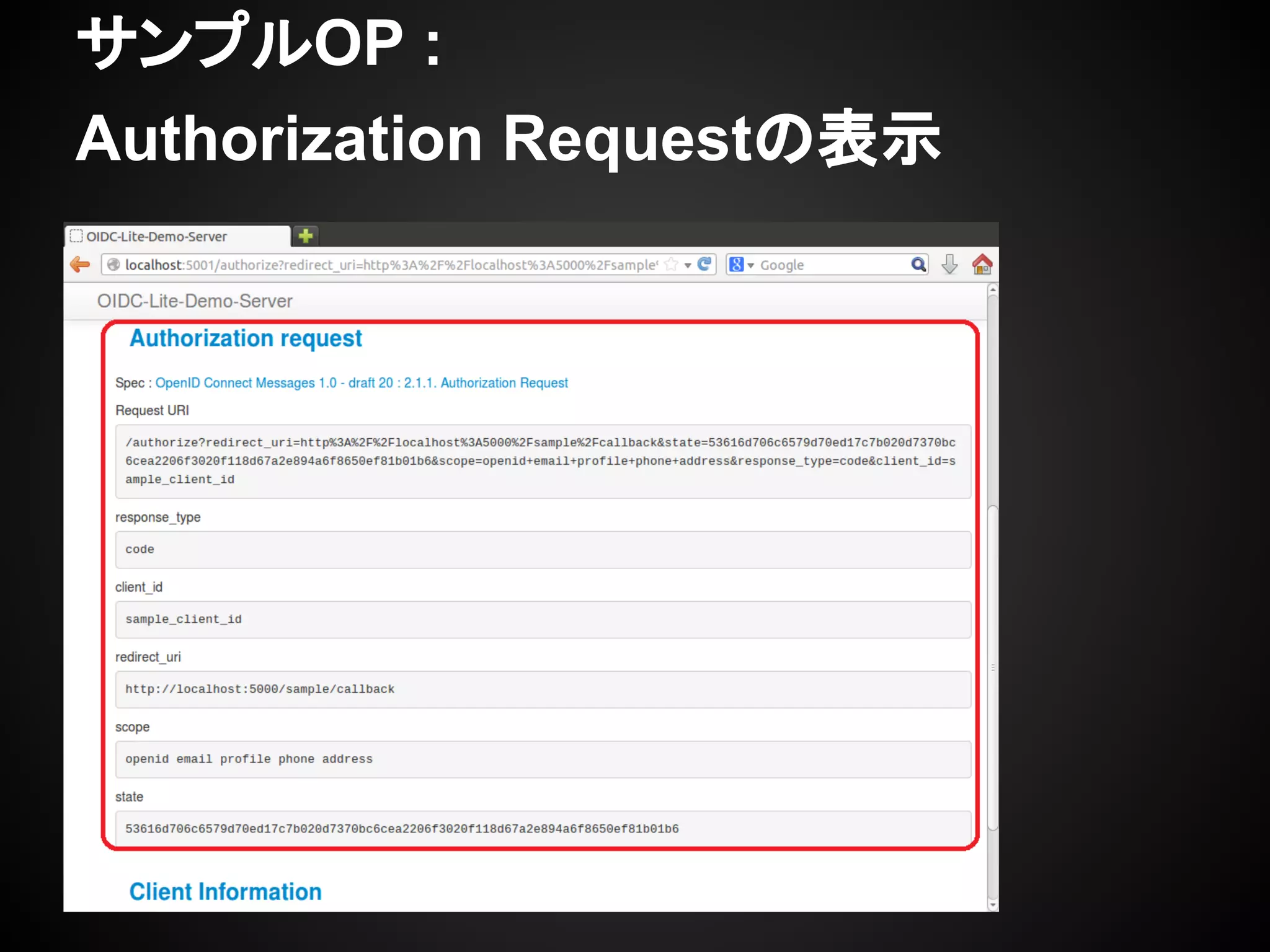Click the Client Information heading
Screen dimensions: 1270x952
pyautogui.click(x=225, y=892)
